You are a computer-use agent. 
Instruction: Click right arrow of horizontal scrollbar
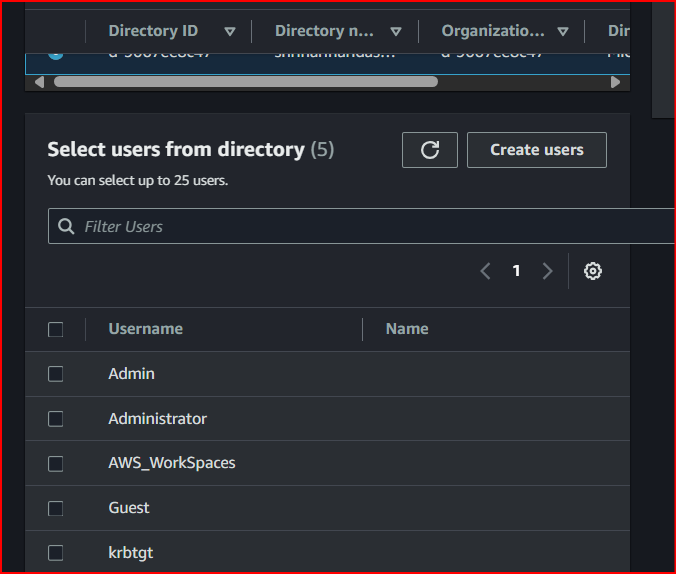tap(615, 82)
